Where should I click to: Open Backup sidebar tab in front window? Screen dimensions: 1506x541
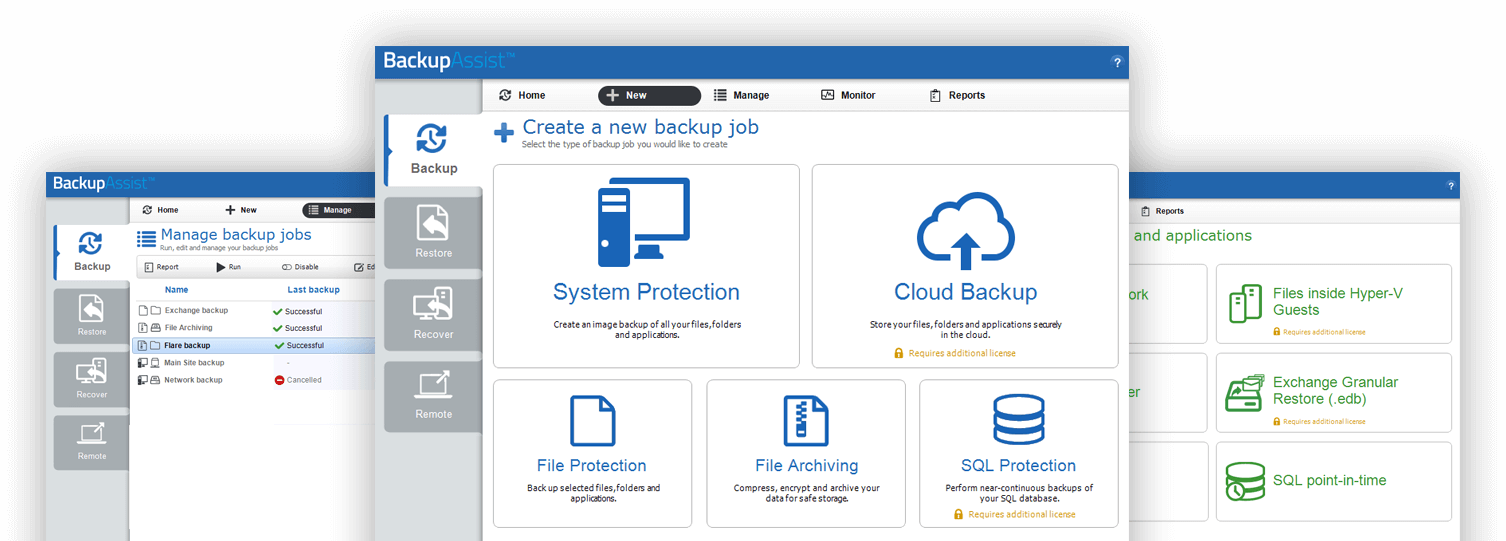[433, 150]
